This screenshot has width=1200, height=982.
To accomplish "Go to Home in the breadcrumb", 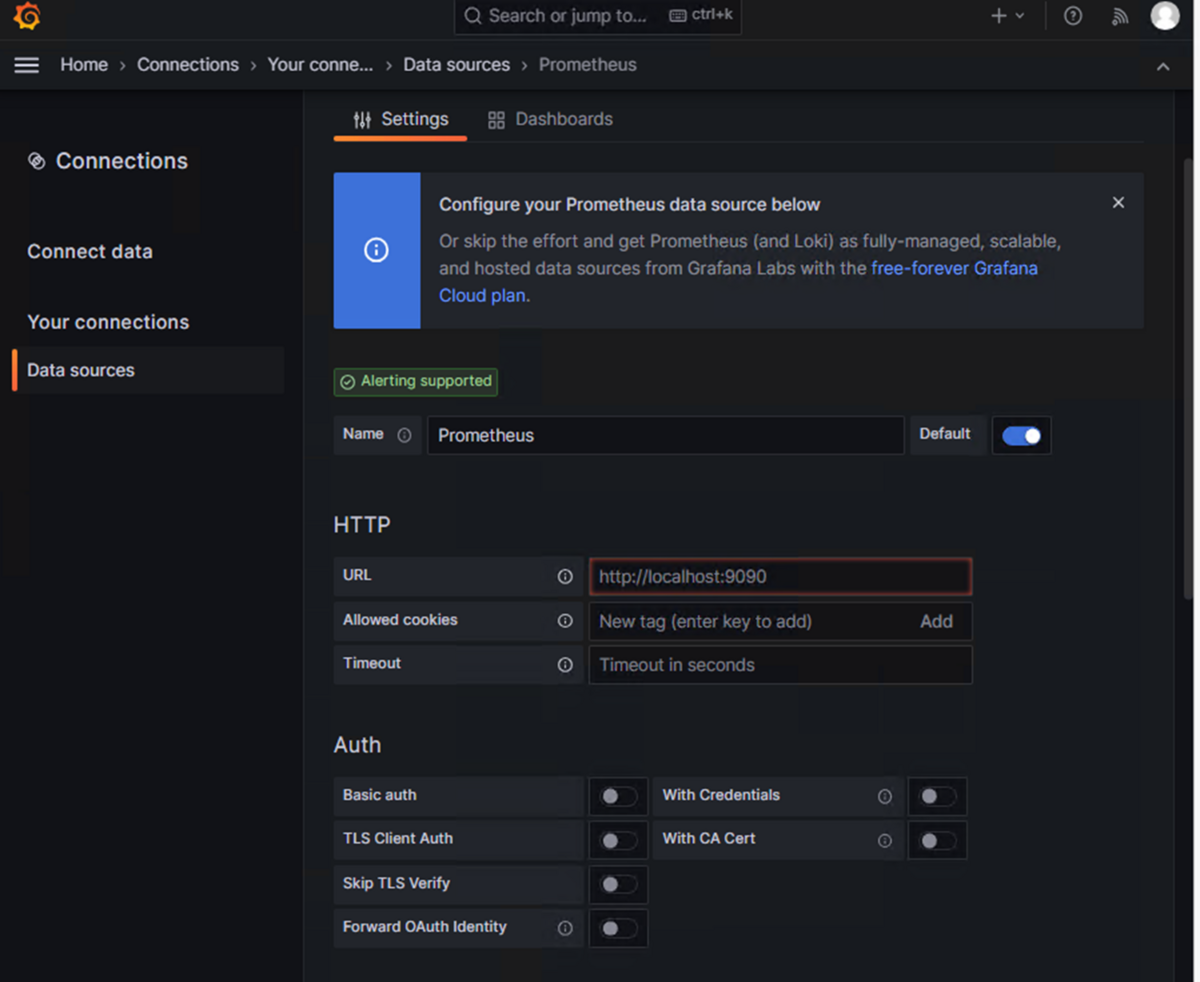I will (x=84, y=65).
